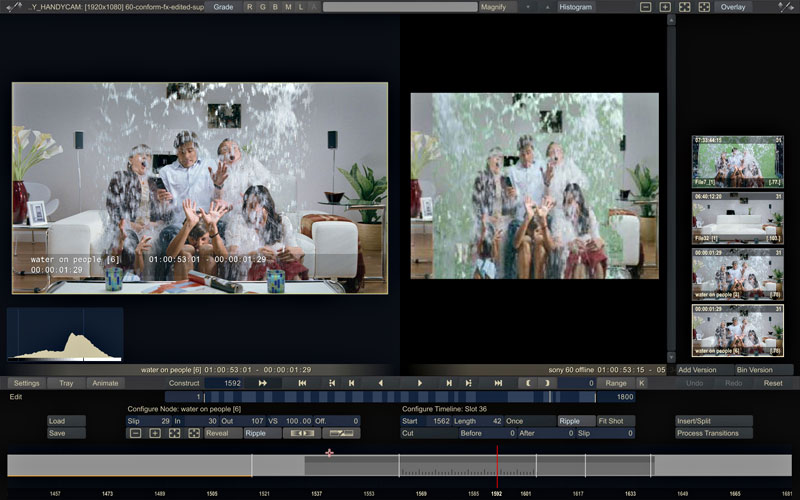
Task: Toggle the R channel button
Action: coord(249,7)
